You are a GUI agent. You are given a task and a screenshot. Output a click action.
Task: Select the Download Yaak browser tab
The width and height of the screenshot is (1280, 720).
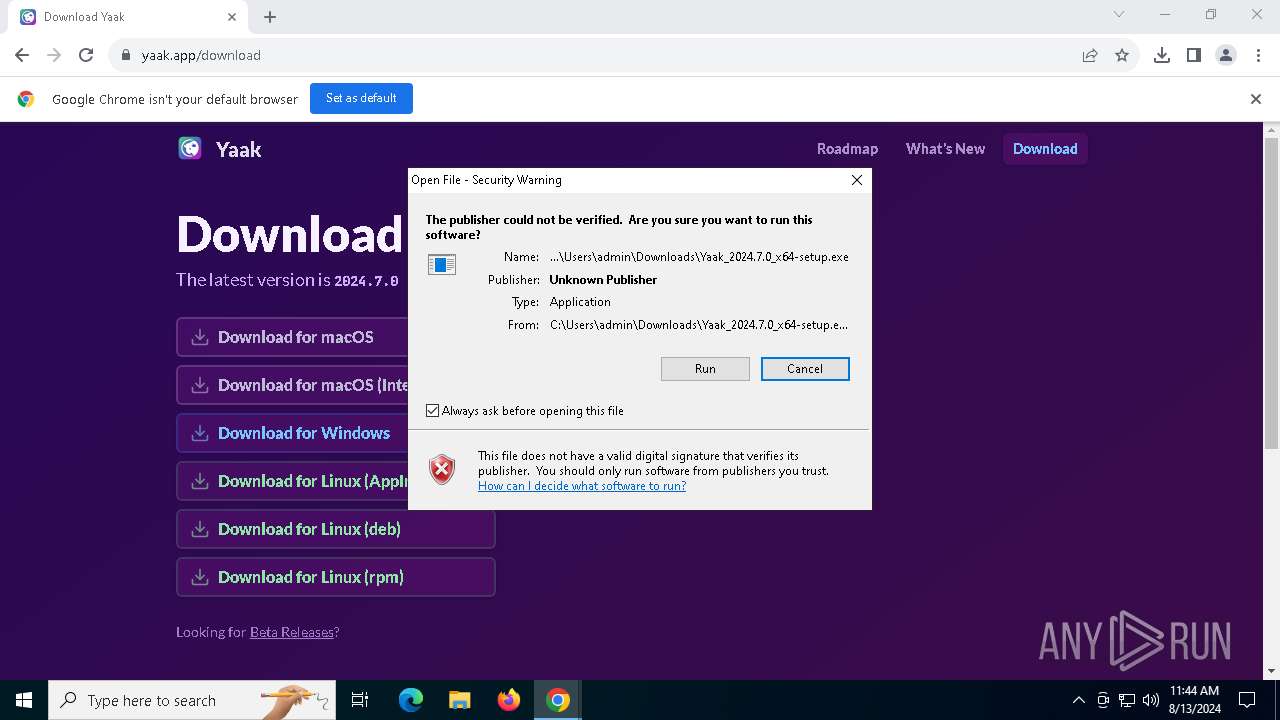click(x=130, y=17)
